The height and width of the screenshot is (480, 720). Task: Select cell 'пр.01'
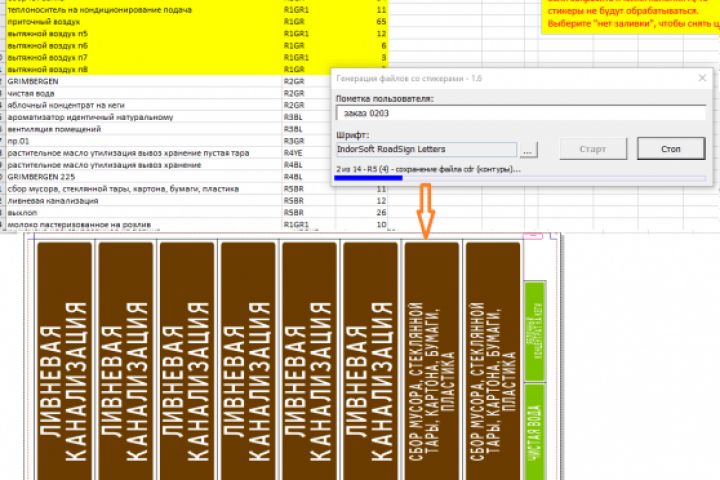click(144, 141)
